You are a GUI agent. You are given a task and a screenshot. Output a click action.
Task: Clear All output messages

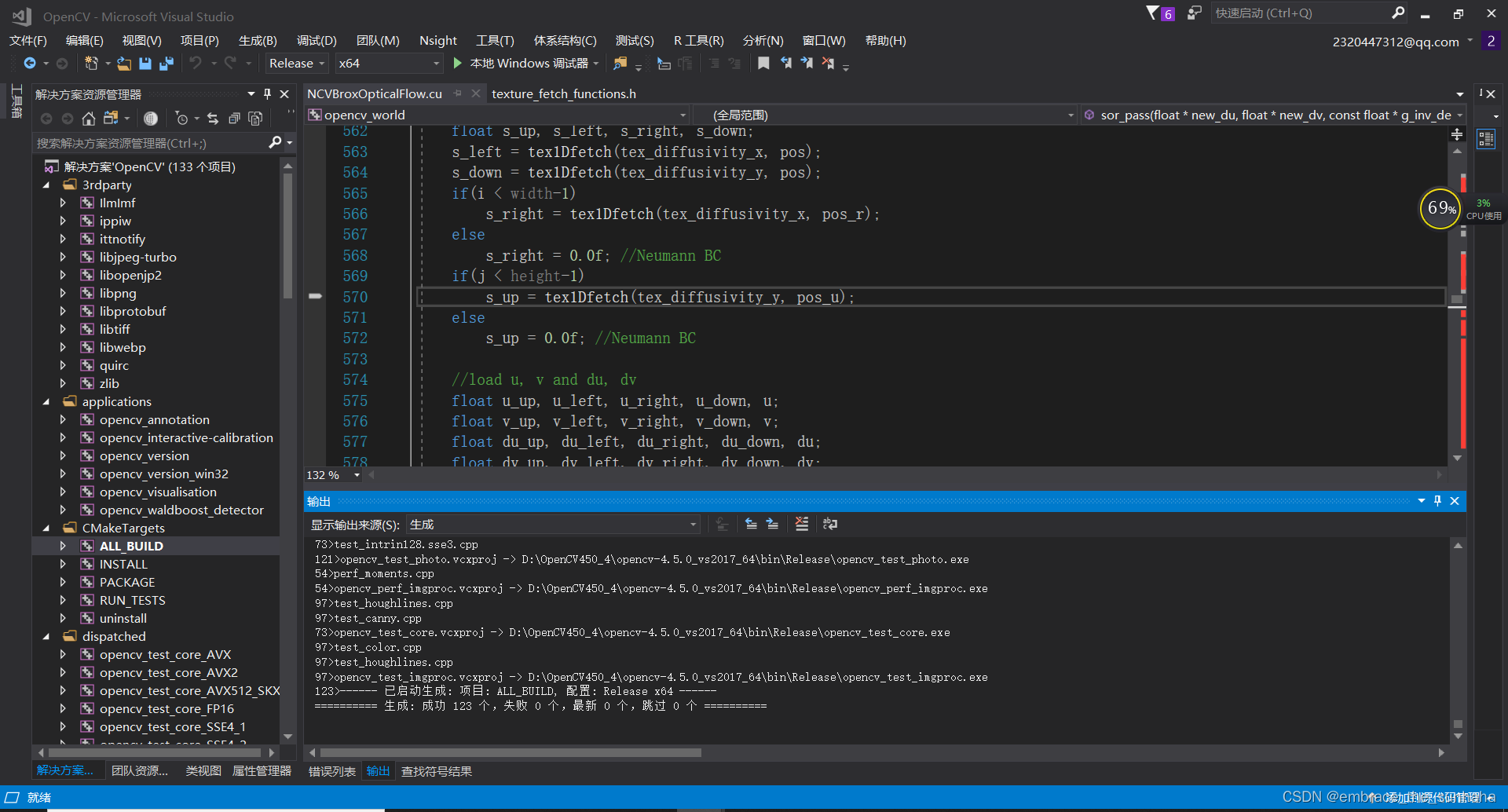[802, 524]
